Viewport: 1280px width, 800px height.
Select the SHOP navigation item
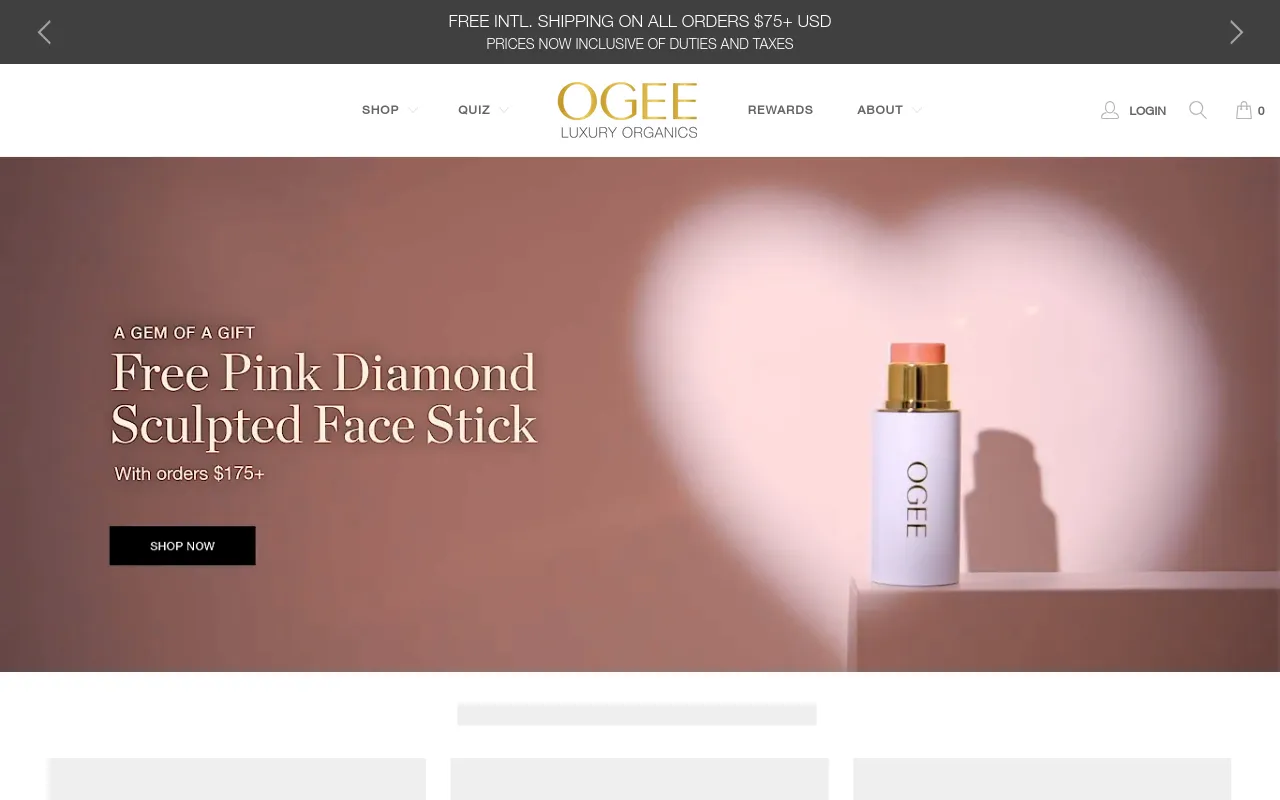point(380,110)
